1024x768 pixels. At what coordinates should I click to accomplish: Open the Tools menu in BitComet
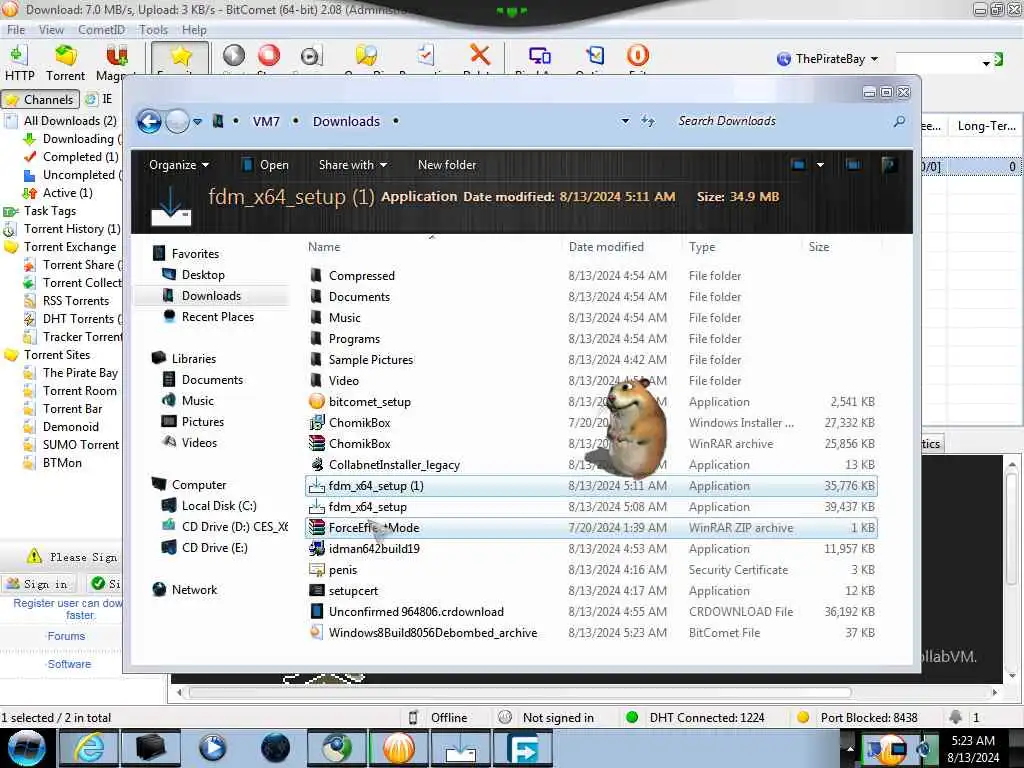point(153,29)
